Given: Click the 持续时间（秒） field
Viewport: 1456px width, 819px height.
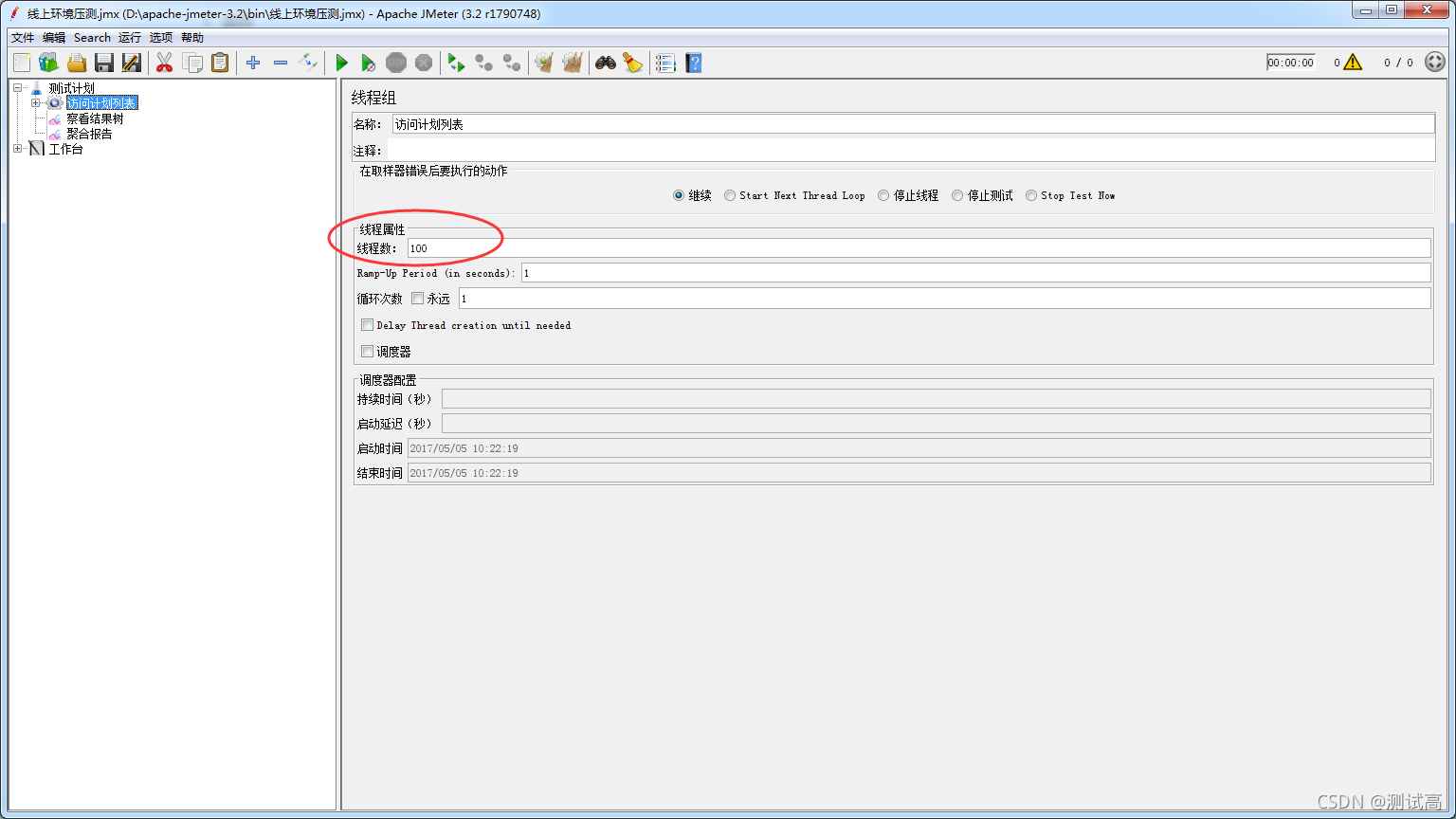Looking at the screenshot, I should coord(936,399).
